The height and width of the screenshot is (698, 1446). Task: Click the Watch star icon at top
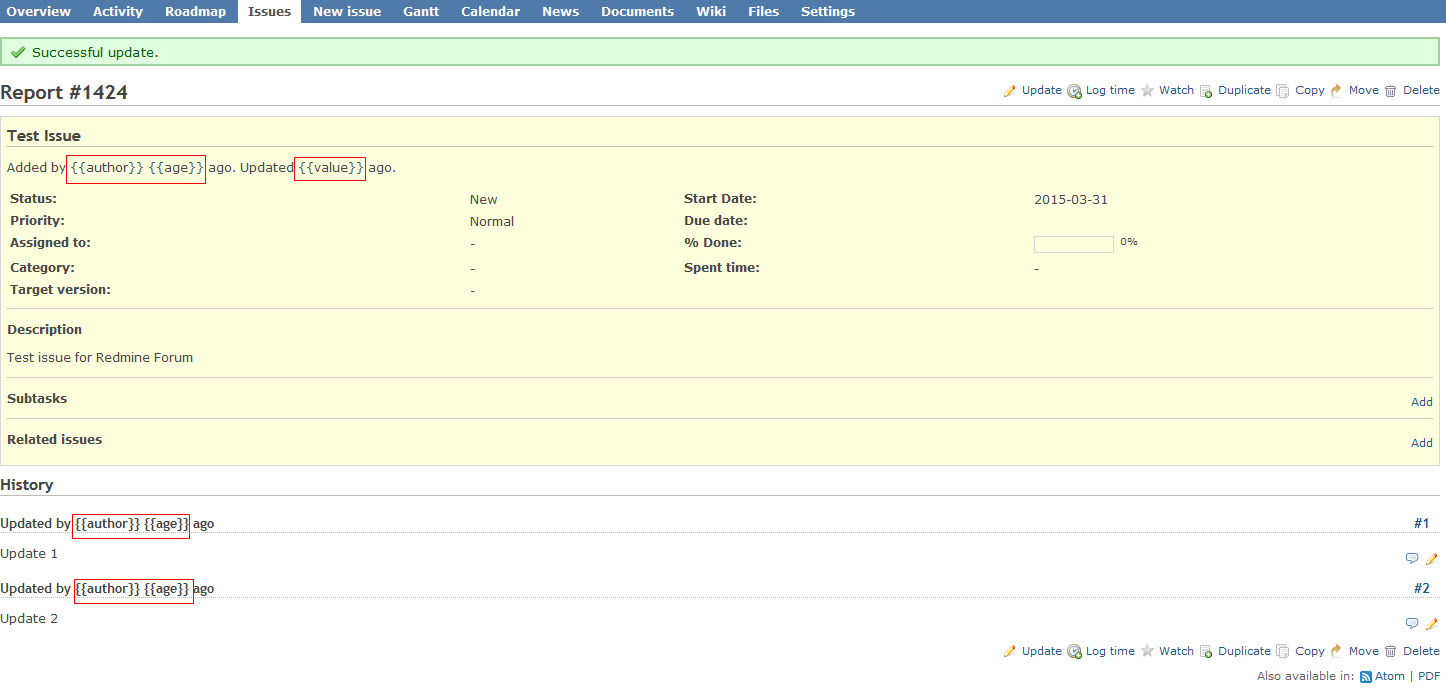(x=1147, y=91)
